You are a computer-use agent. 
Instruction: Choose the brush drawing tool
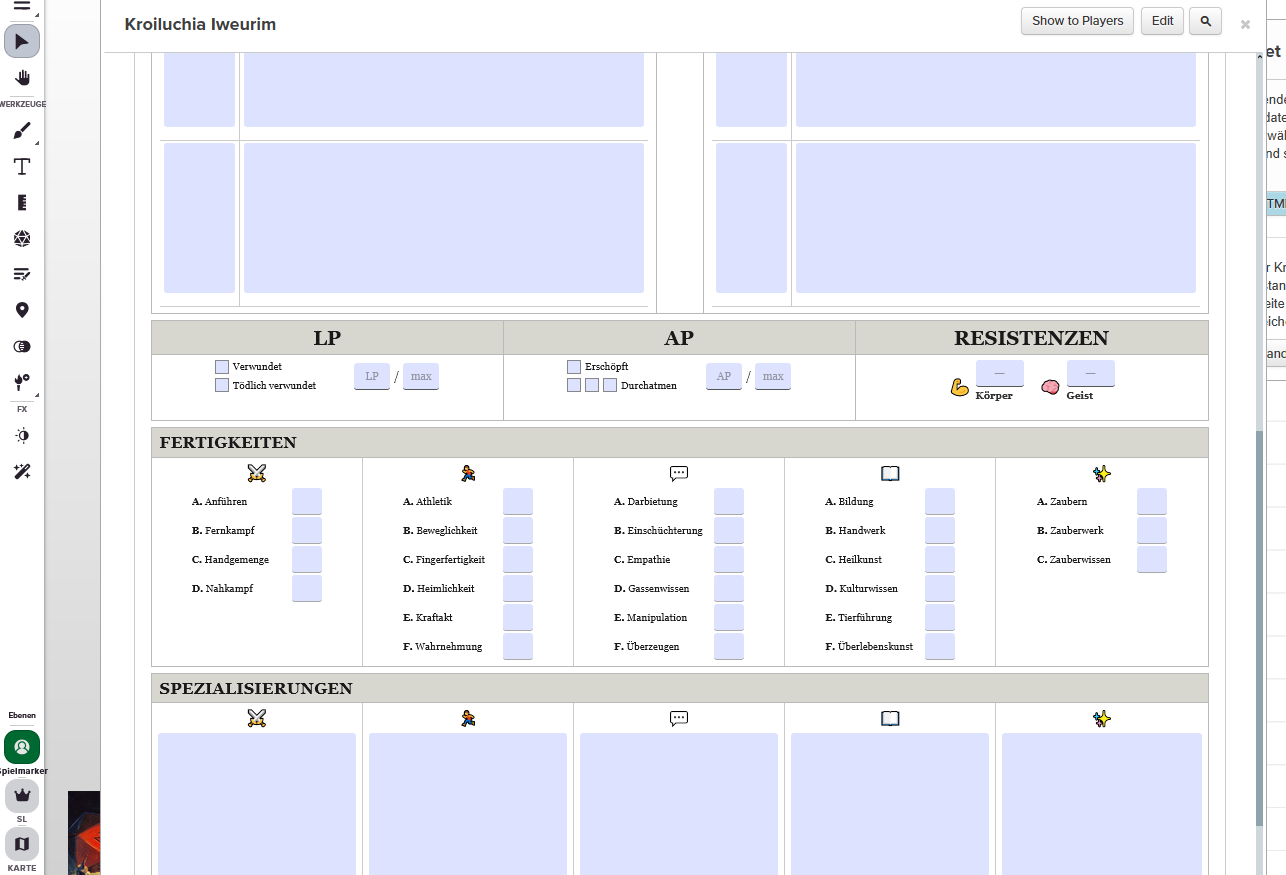(22, 131)
